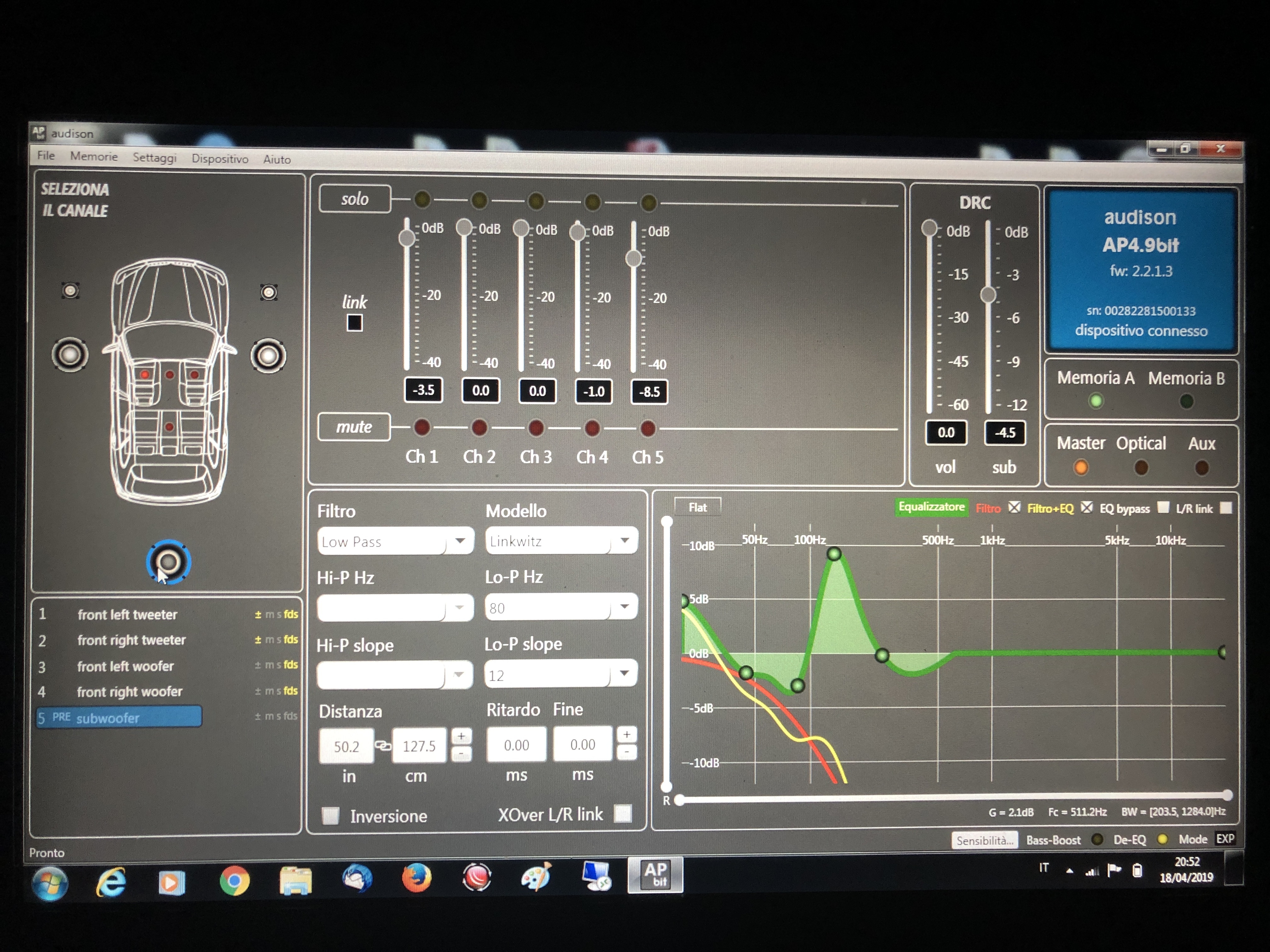The width and height of the screenshot is (1270, 952).
Task: Select the front left tweeter speaker icon
Action: point(71,290)
